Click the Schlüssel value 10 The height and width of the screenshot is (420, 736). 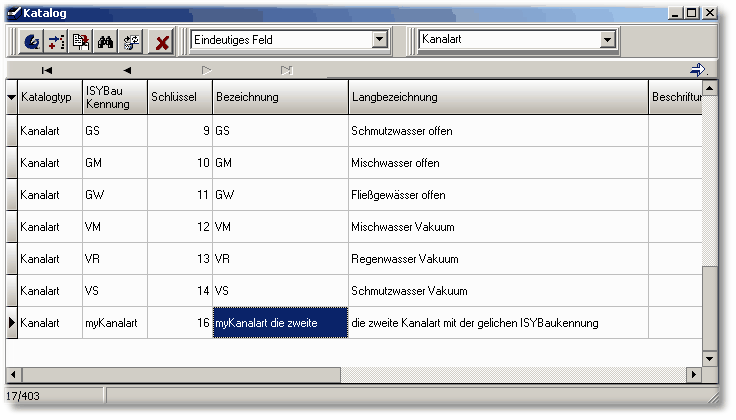pyautogui.click(x=180, y=163)
